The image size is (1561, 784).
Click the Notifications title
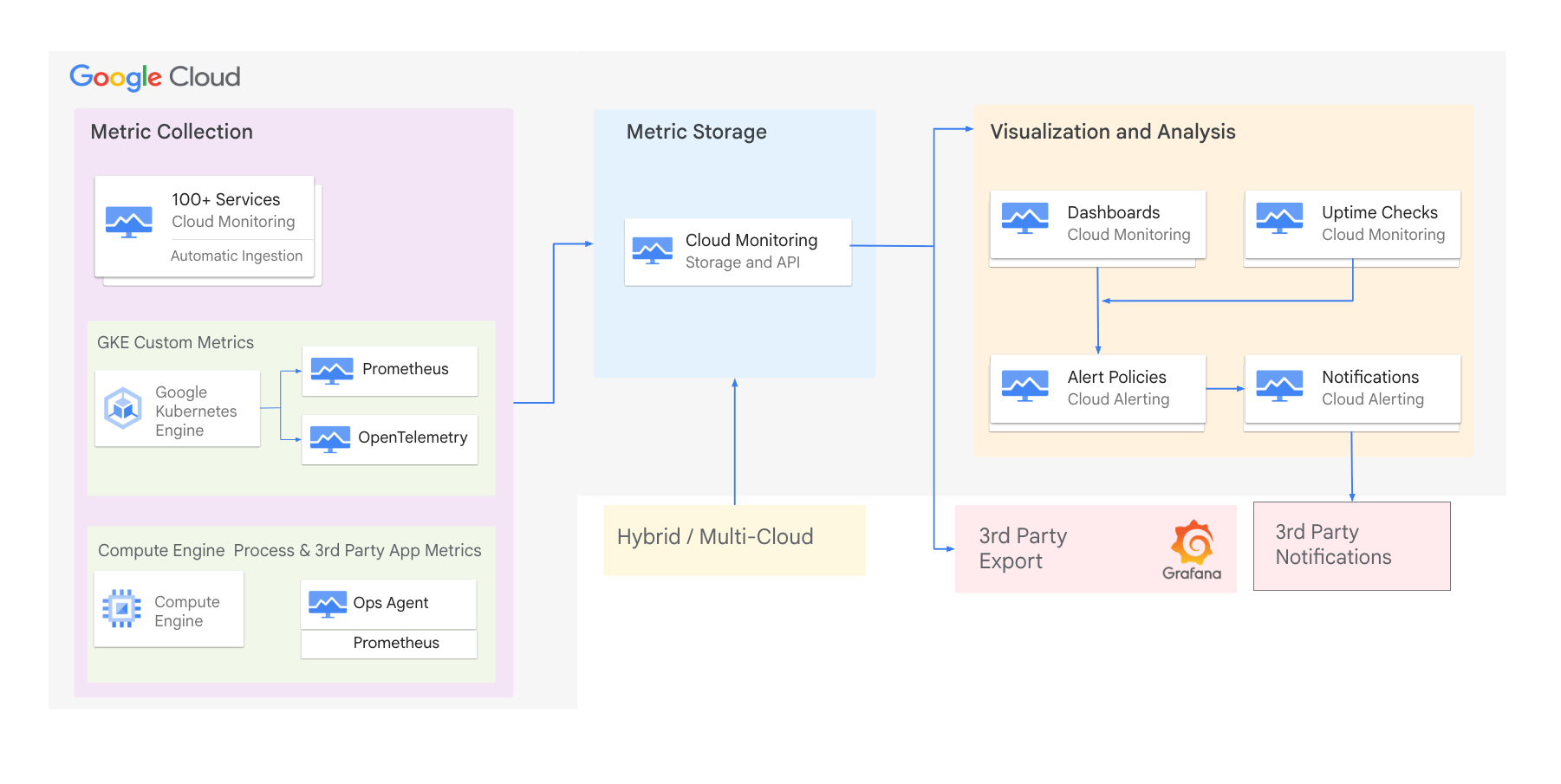point(1370,377)
